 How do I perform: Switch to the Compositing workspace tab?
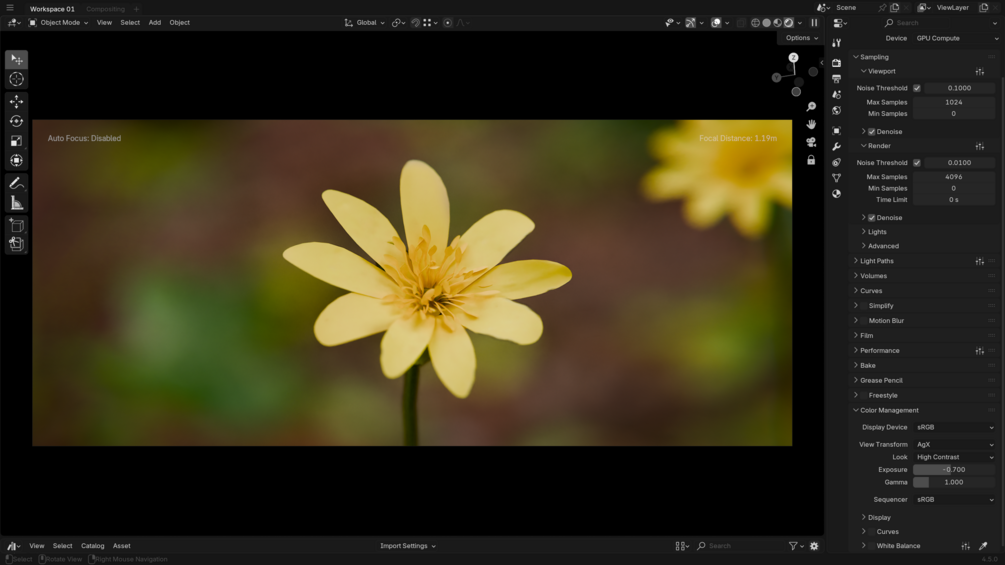(106, 9)
